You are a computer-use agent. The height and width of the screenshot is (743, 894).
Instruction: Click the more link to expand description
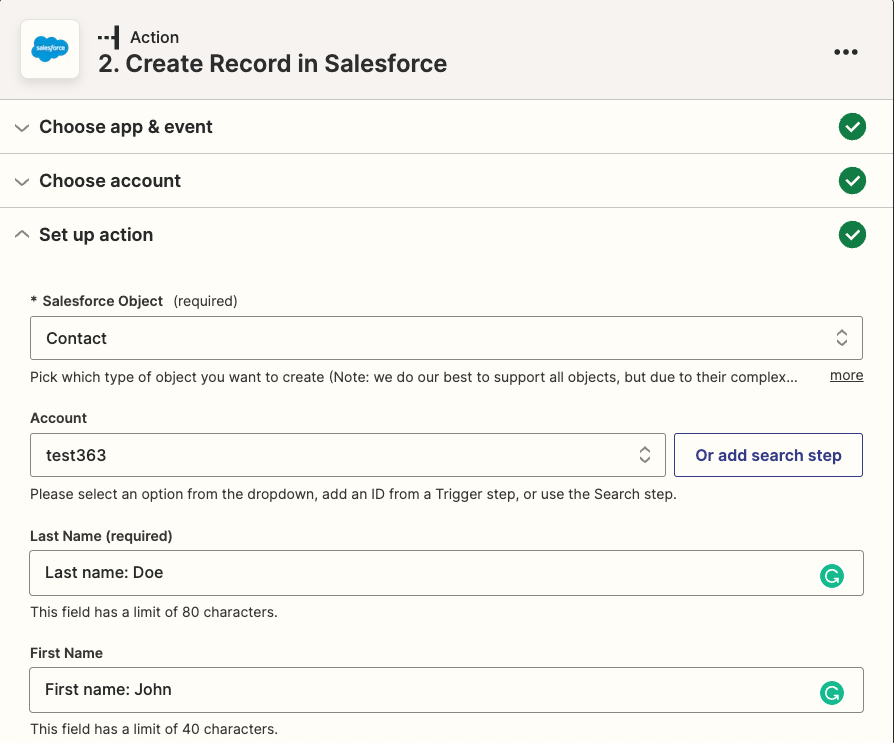tap(846, 375)
